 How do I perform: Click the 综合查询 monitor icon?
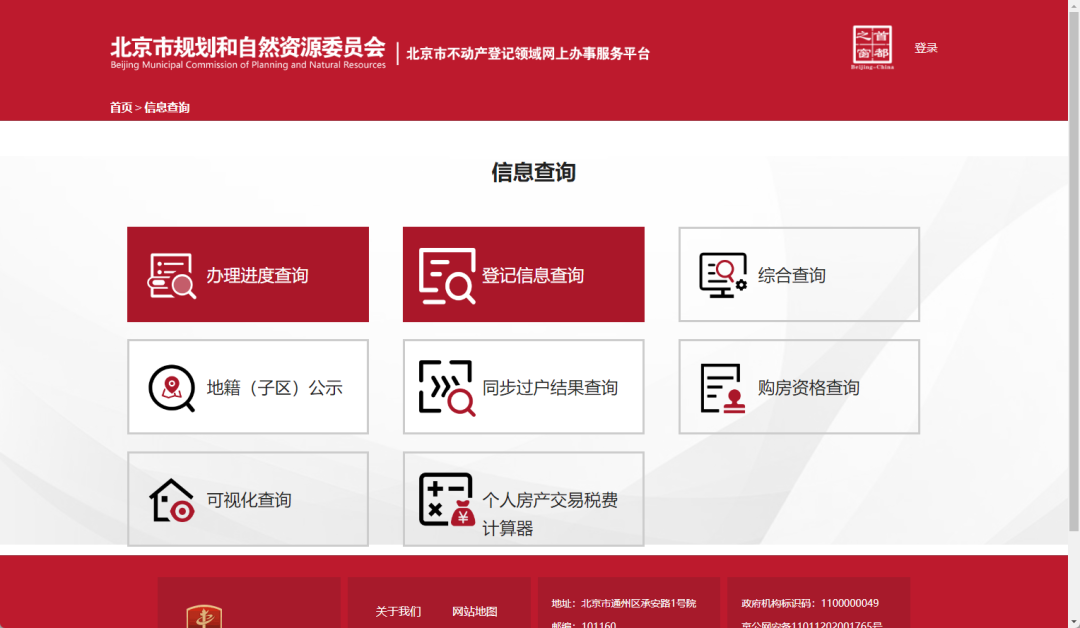[723, 275]
